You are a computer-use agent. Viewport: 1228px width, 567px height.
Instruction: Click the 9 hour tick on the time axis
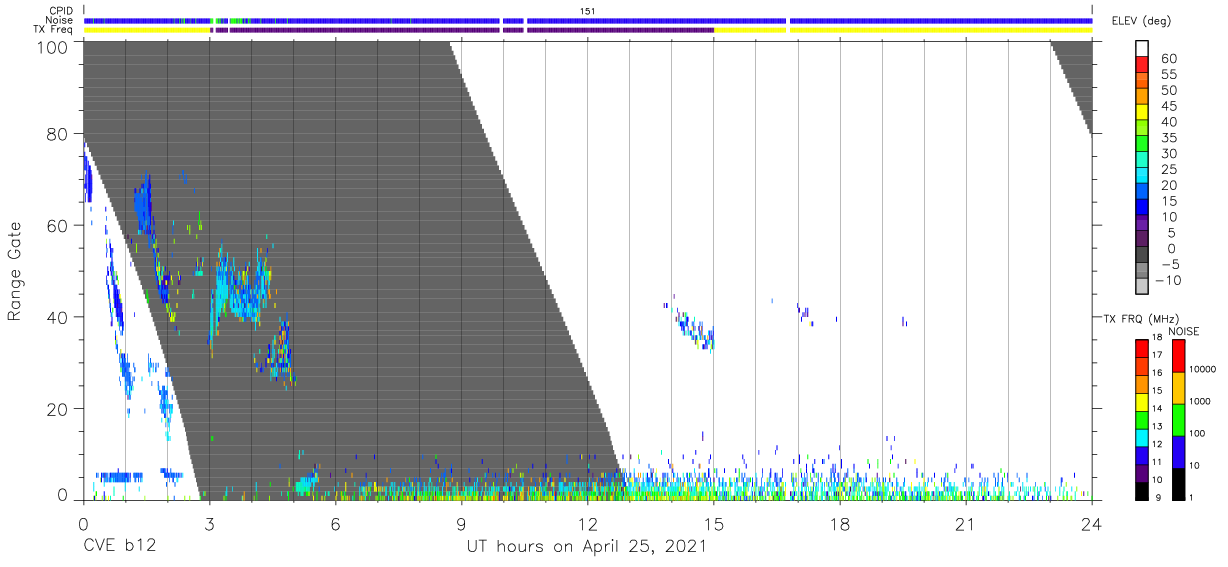(461, 524)
